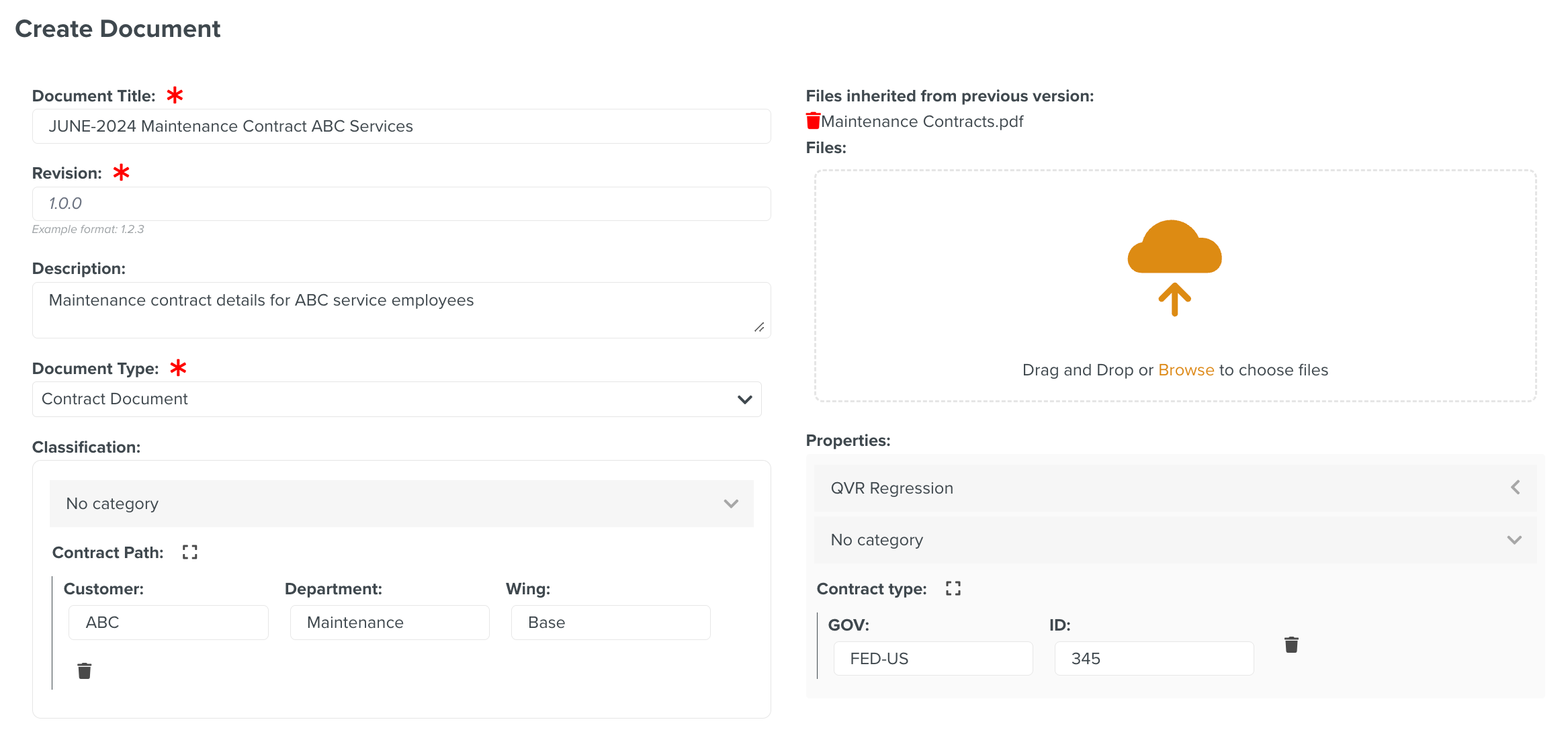1568x732 pixels.
Task: Delete the Contract Path classification entry
Action: pyautogui.click(x=85, y=671)
